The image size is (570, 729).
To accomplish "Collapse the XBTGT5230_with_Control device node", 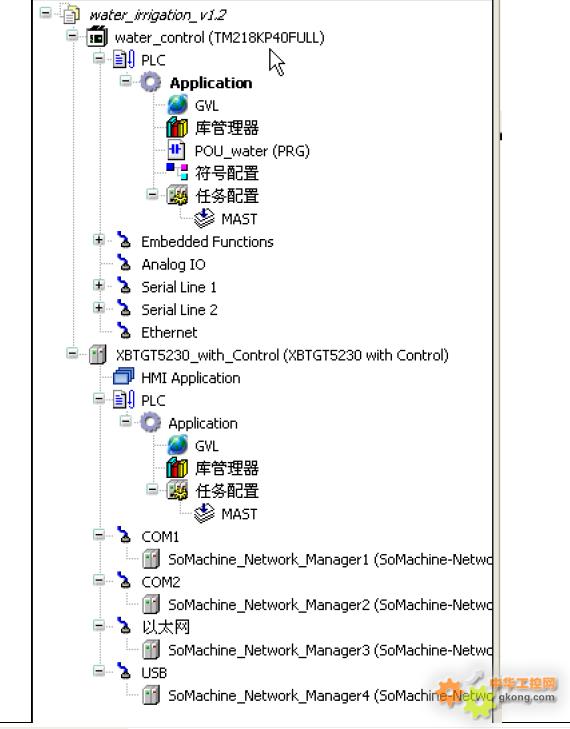I will tap(72, 353).
